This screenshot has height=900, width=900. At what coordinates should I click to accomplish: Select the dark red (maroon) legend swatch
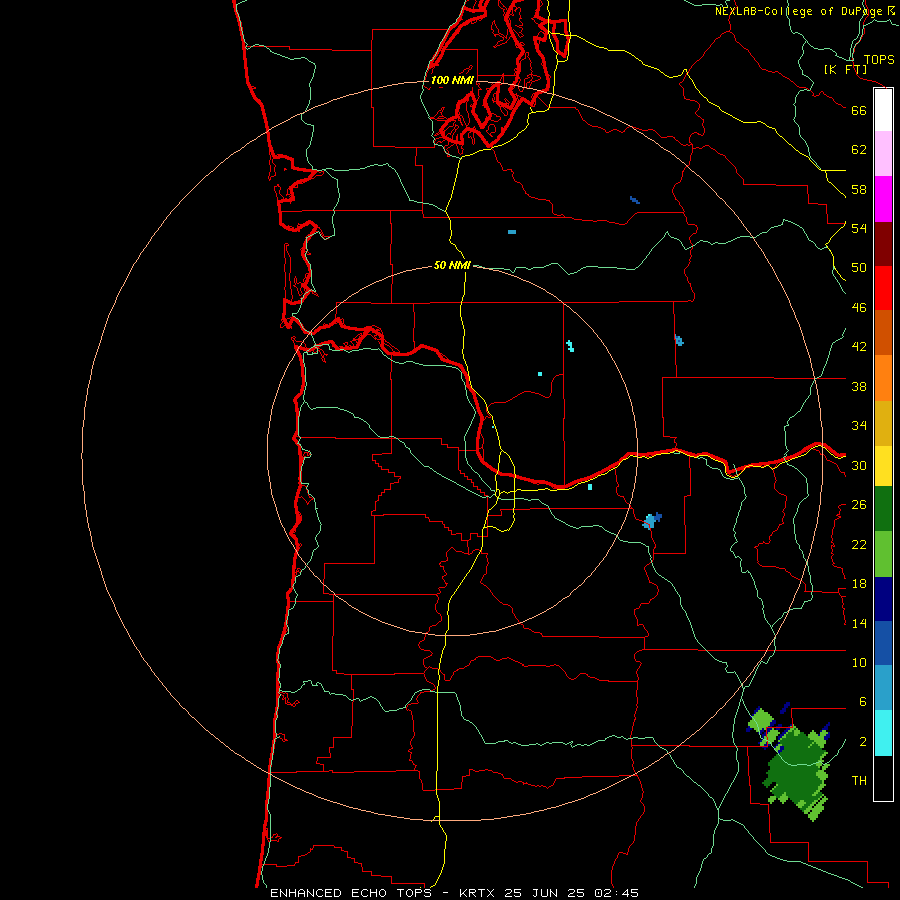883,244
